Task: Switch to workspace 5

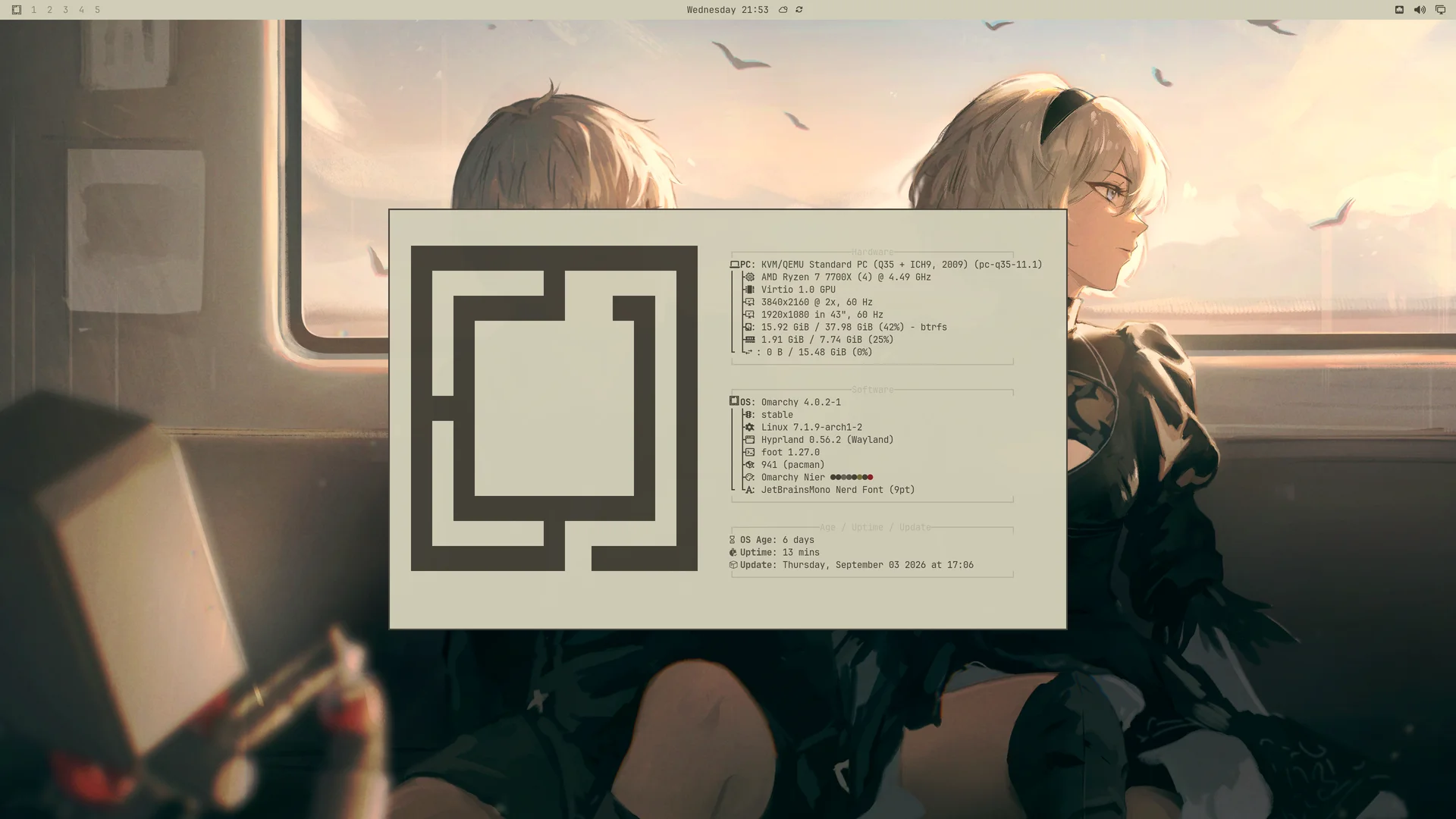Action: click(x=97, y=10)
